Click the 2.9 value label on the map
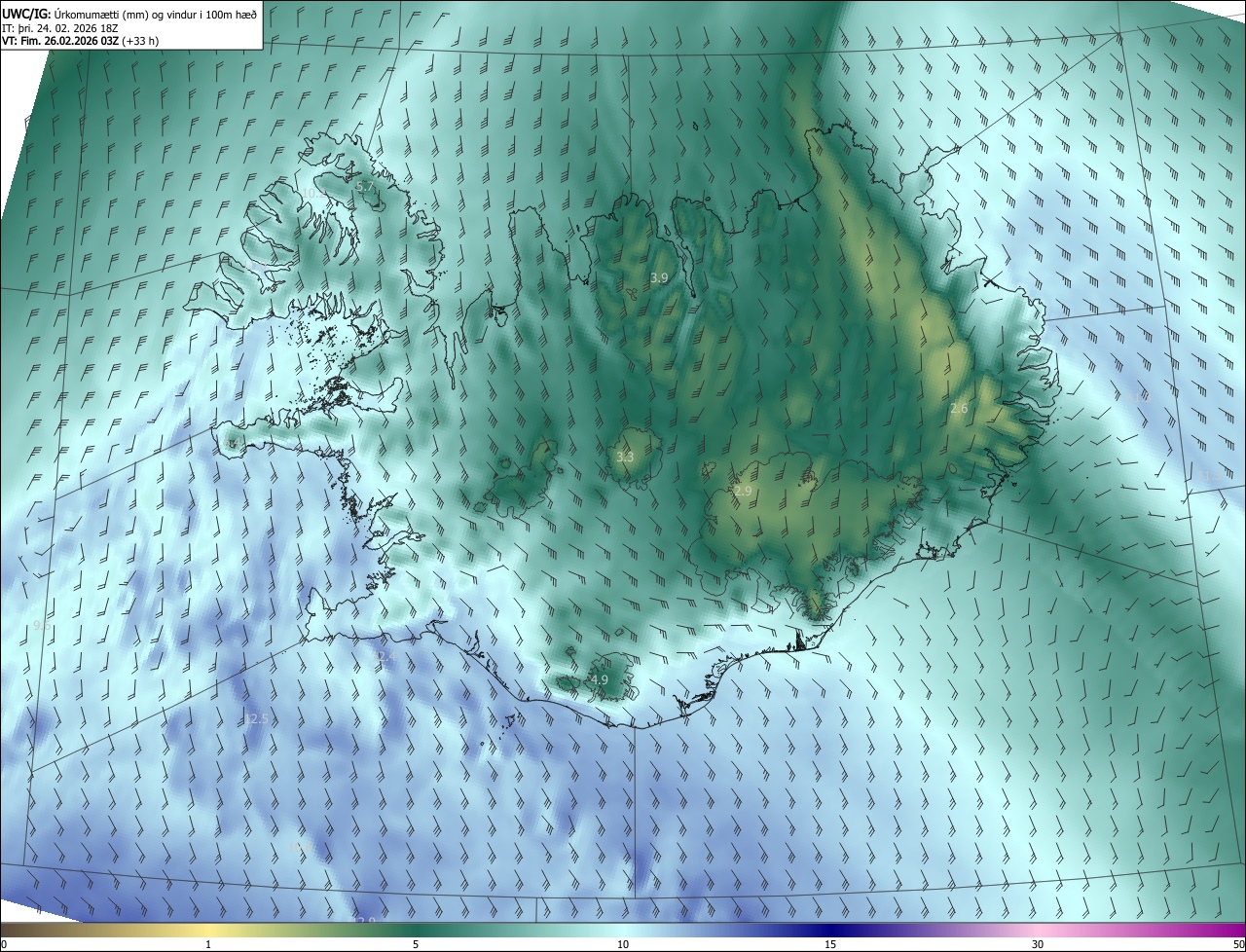The width and height of the screenshot is (1246, 952). pos(743,491)
